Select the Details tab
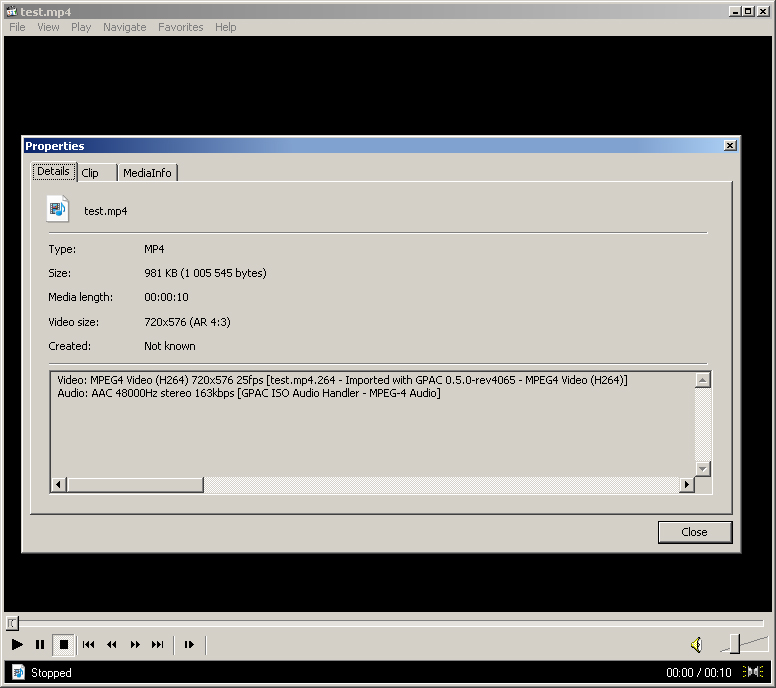The height and width of the screenshot is (688, 776). [54, 171]
